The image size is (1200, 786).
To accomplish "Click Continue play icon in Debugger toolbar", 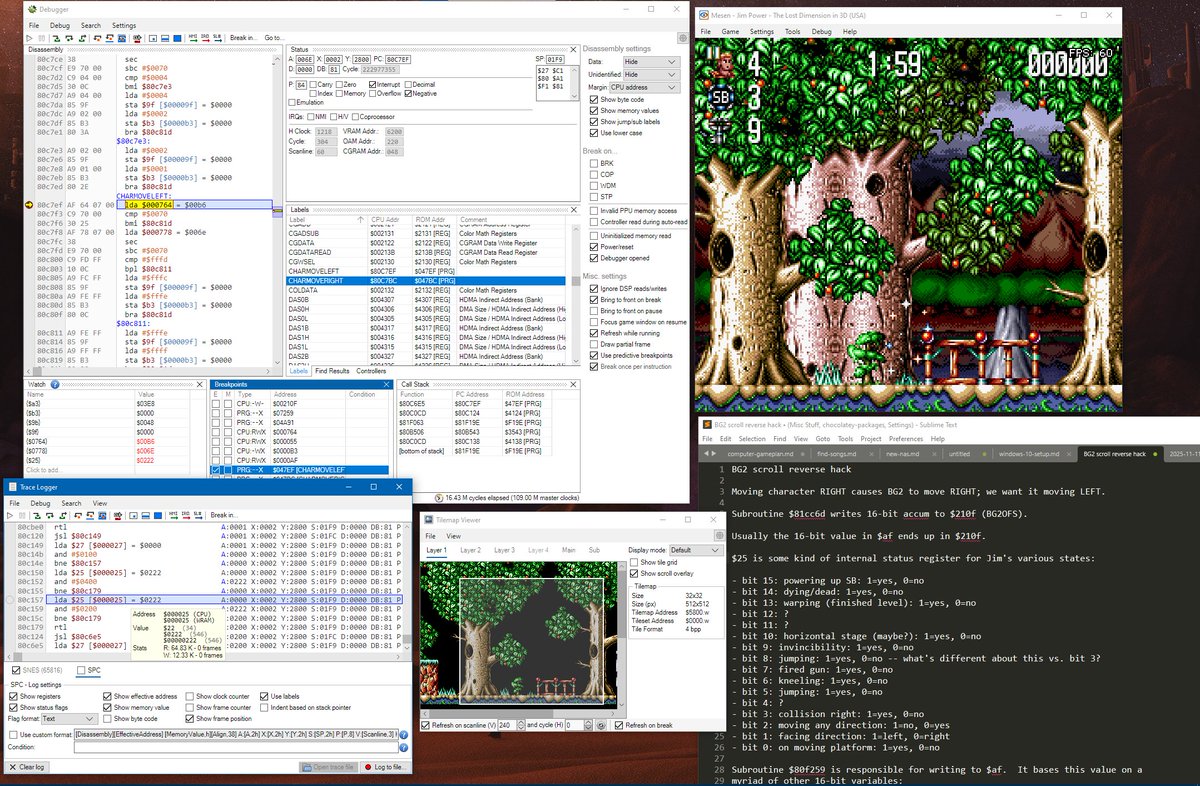I will 29,38.
